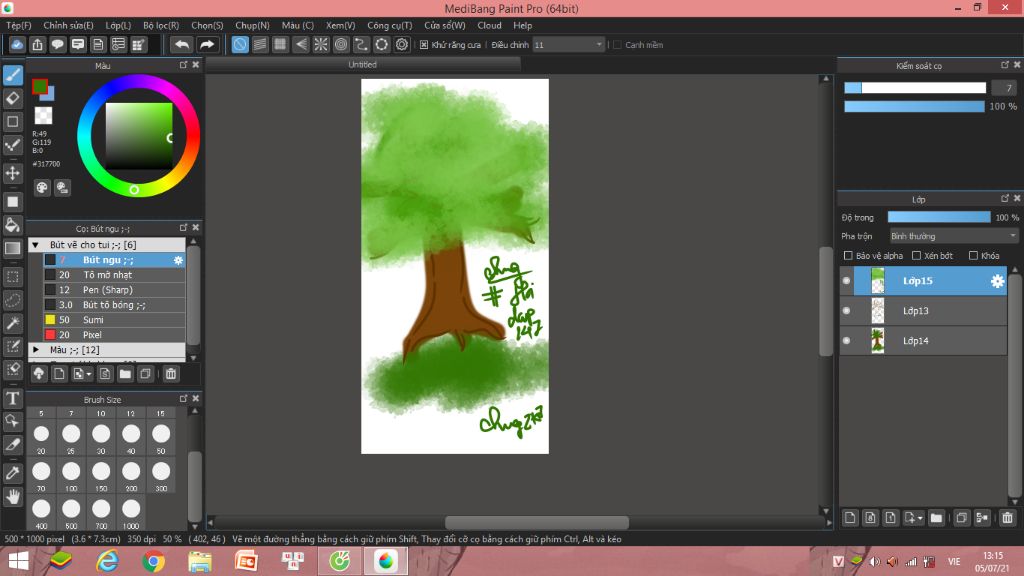Screen dimensions: 1024x576
Task: Collapse the Bút vẽ cho tui brush group
Action: point(36,245)
